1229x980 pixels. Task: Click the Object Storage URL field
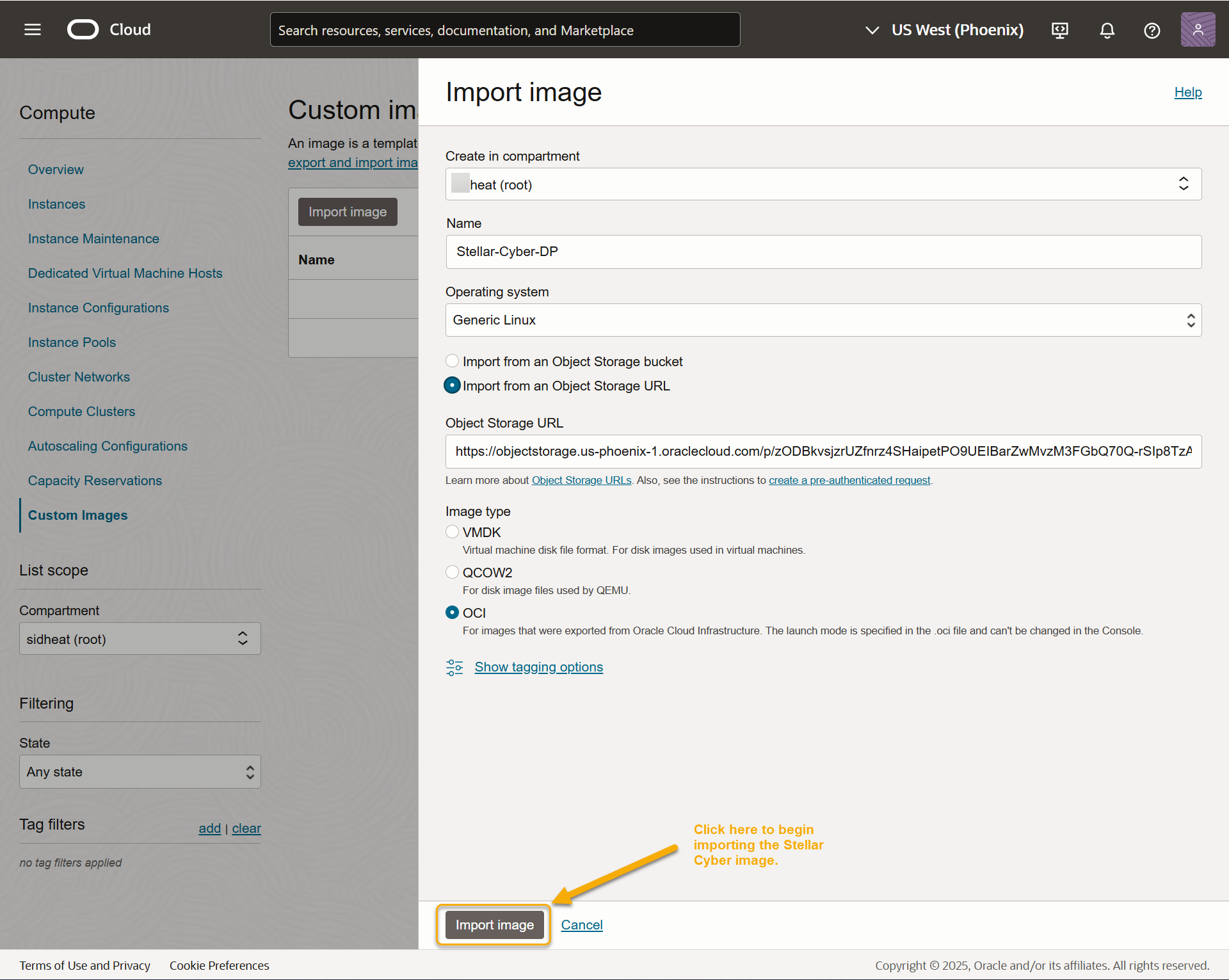click(x=823, y=451)
